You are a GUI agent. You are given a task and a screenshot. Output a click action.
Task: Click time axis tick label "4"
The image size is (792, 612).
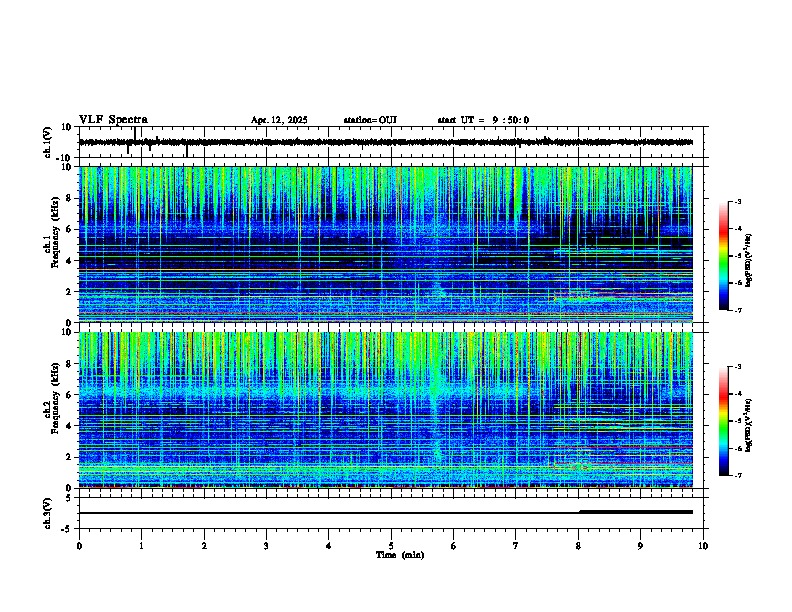(329, 546)
